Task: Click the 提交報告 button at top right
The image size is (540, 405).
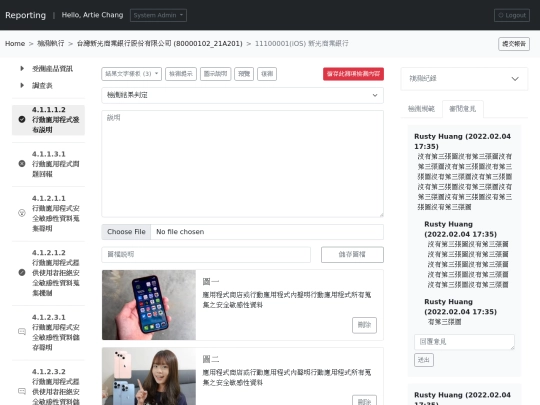Action: click(x=514, y=44)
